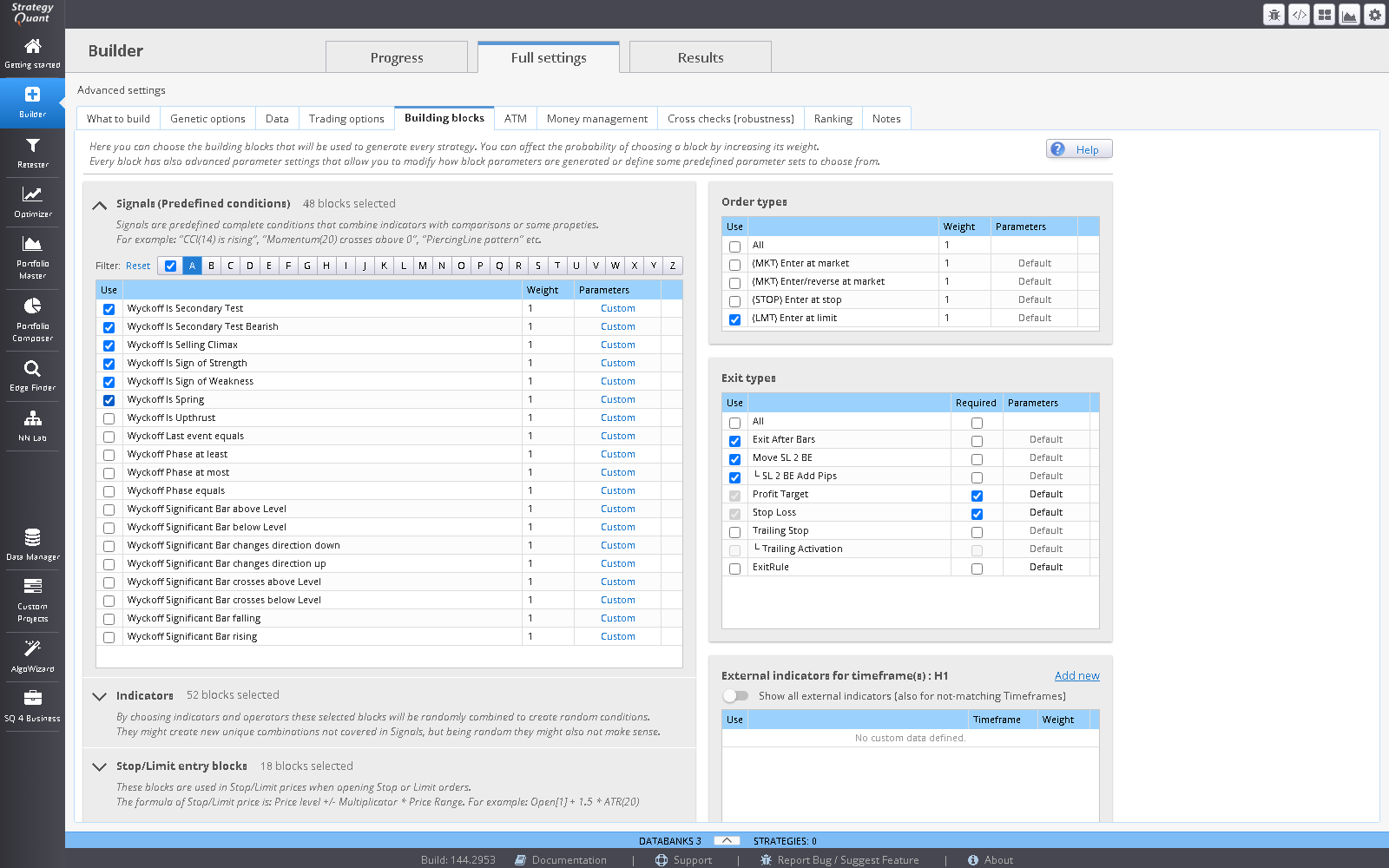
Task: Click the chart icon in top toolbar
Action: point(1349,15)
